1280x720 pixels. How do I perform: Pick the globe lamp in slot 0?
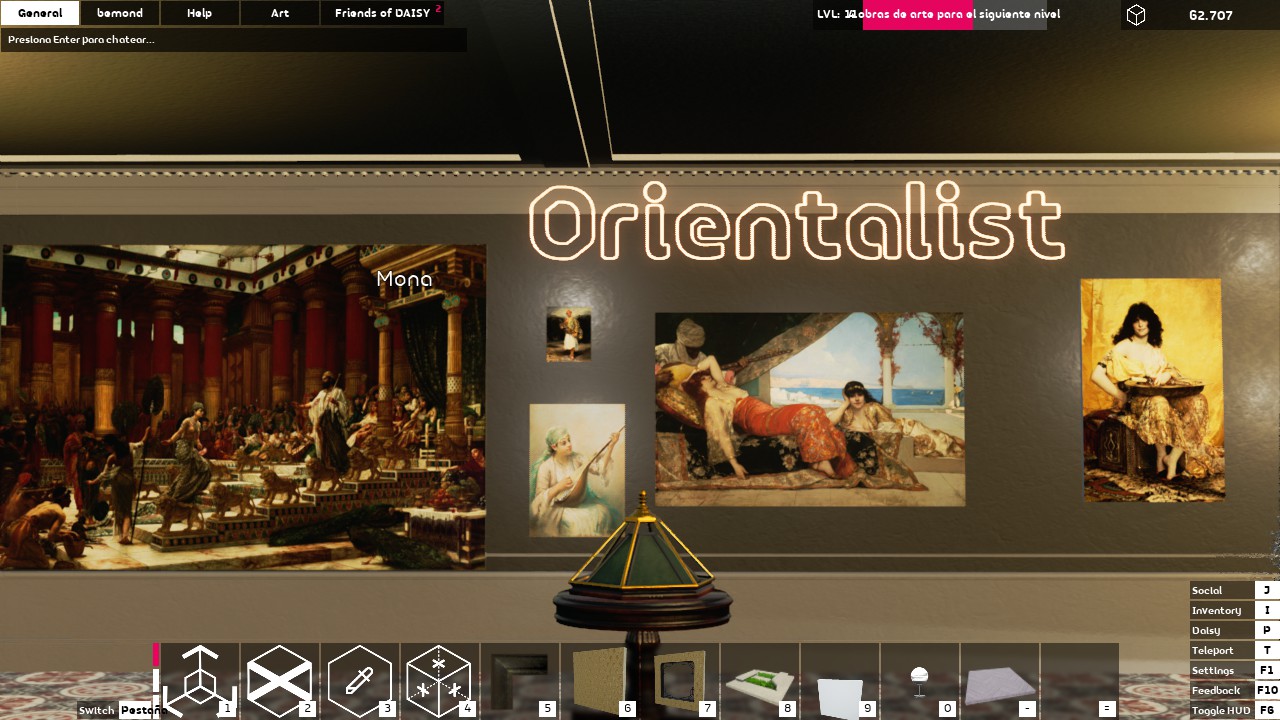920,680
